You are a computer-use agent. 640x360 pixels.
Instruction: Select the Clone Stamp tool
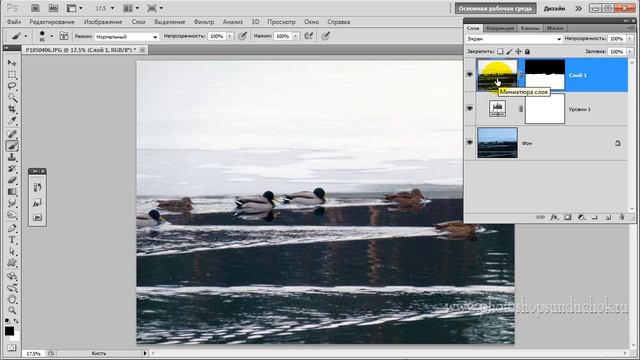[12, 158]
